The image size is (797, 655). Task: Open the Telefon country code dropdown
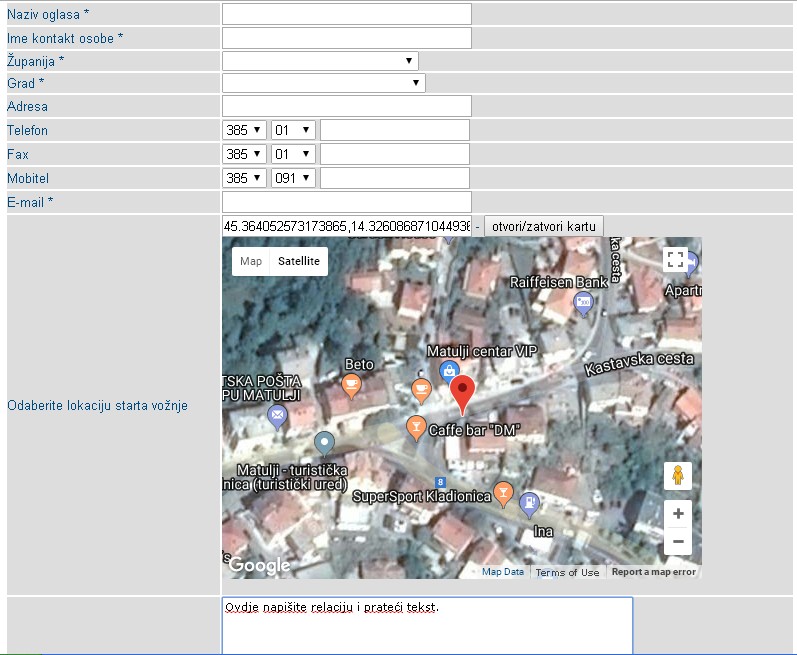point(245,131)
